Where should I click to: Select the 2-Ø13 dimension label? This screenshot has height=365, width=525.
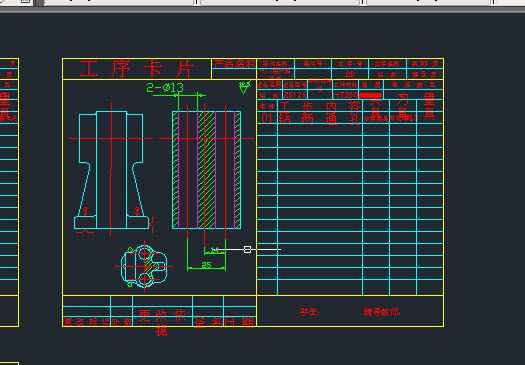coord(165,88)
